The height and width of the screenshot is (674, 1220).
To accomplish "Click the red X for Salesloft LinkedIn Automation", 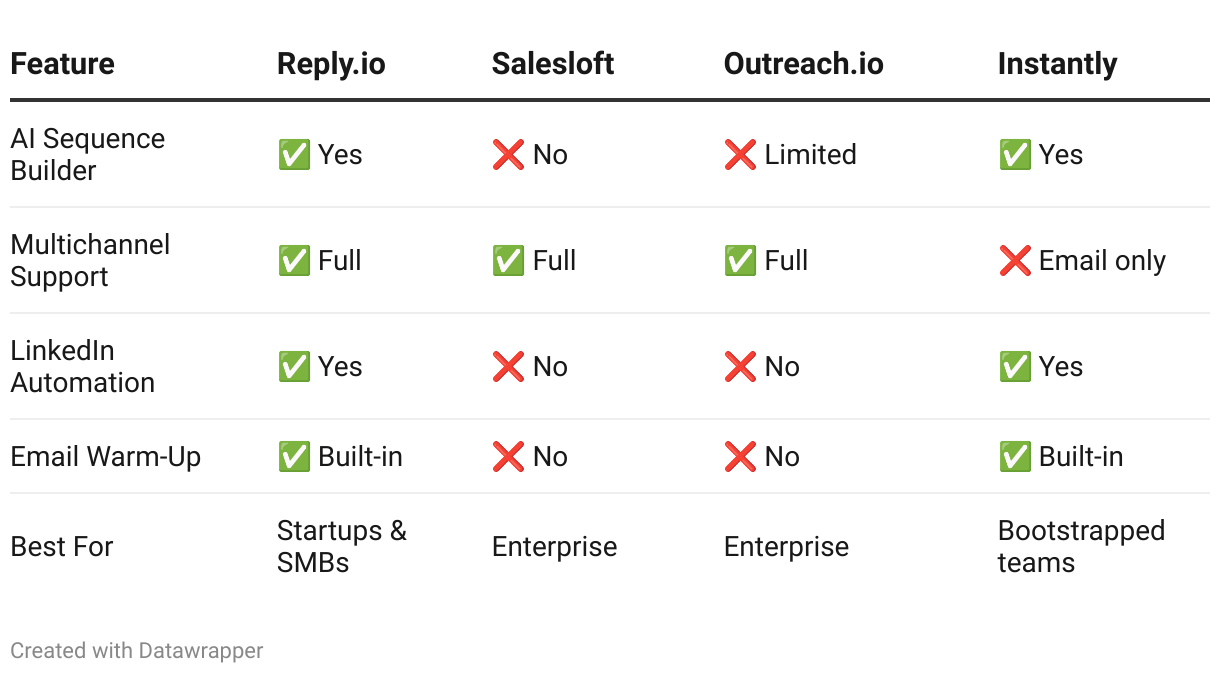I will point(508,367).
